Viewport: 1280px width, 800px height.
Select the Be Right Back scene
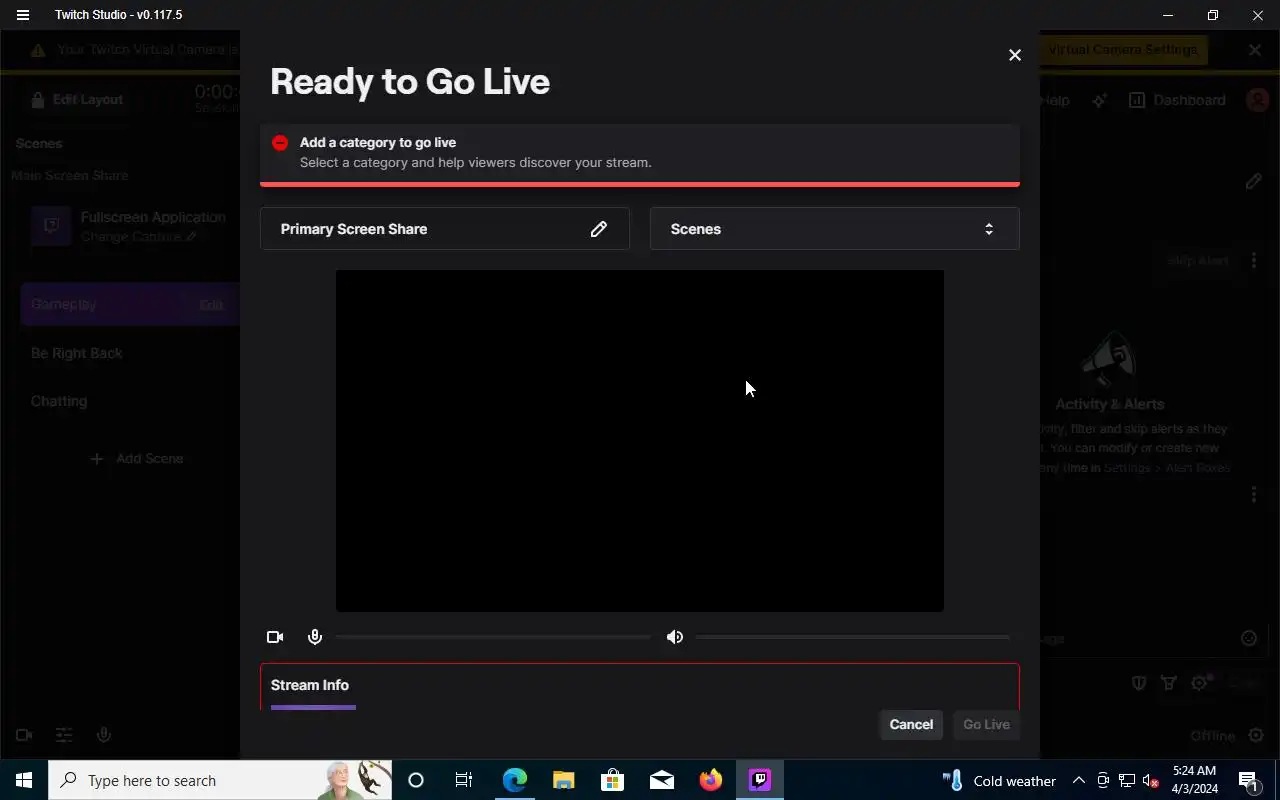click(x=77, y=353)
